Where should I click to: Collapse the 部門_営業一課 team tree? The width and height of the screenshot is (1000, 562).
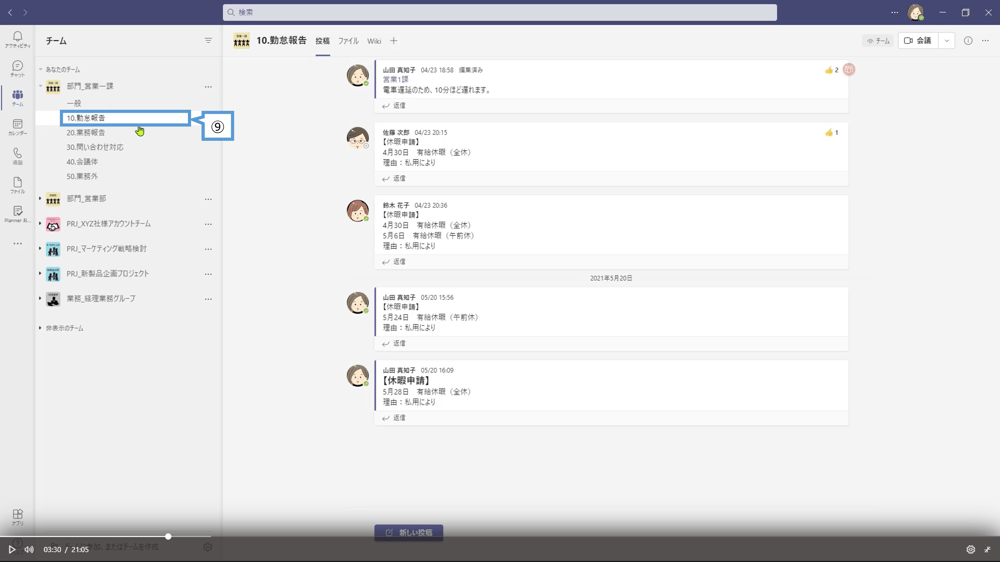click(x=40, y=86)
